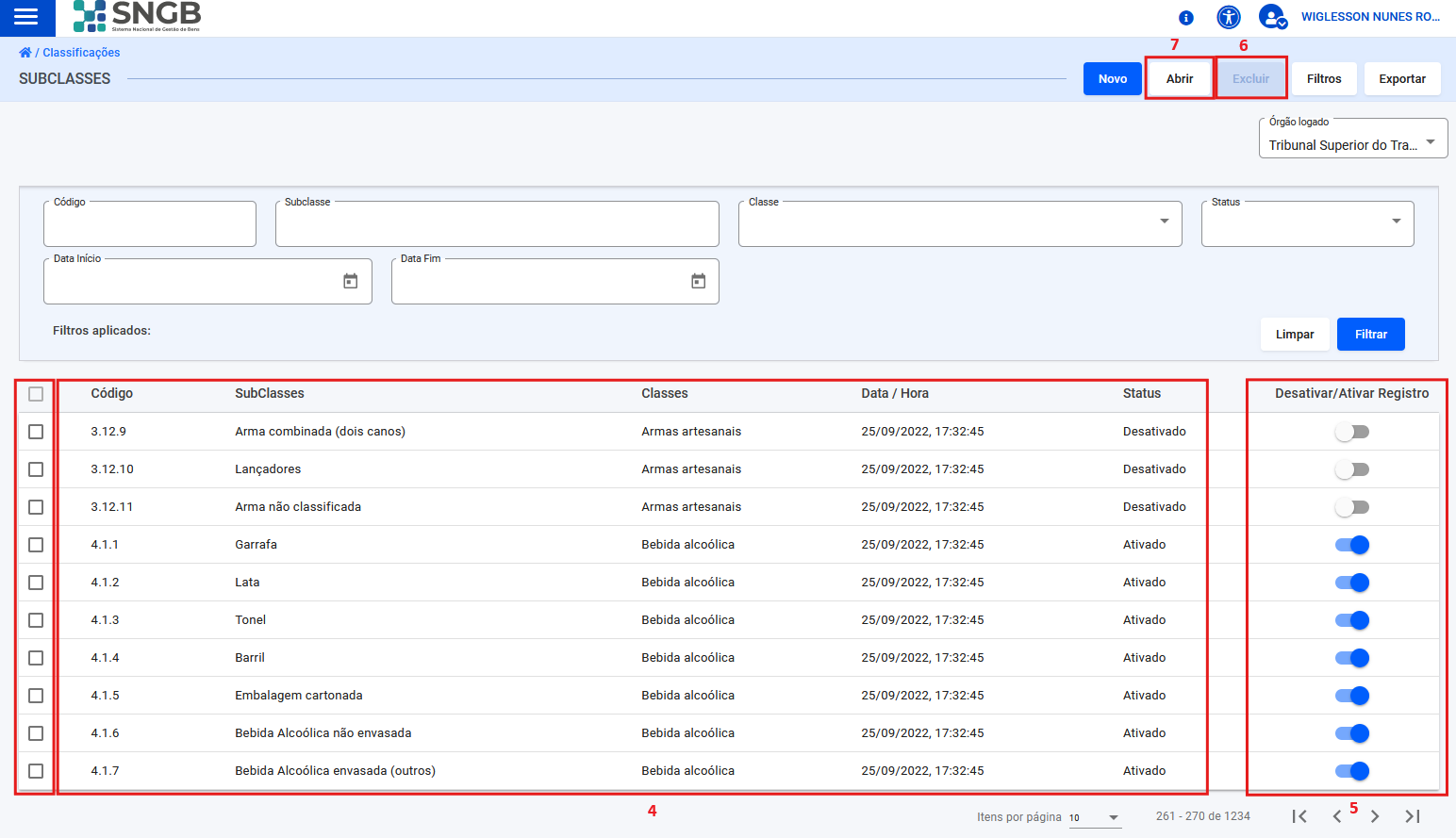
Task: Open the hamburger main menu
Action: tap(26, 17)
